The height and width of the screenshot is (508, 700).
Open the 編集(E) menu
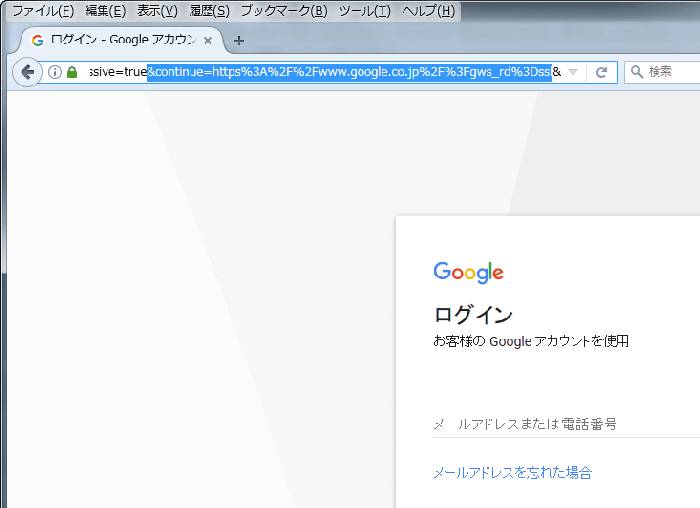click(x=106, y=11)
